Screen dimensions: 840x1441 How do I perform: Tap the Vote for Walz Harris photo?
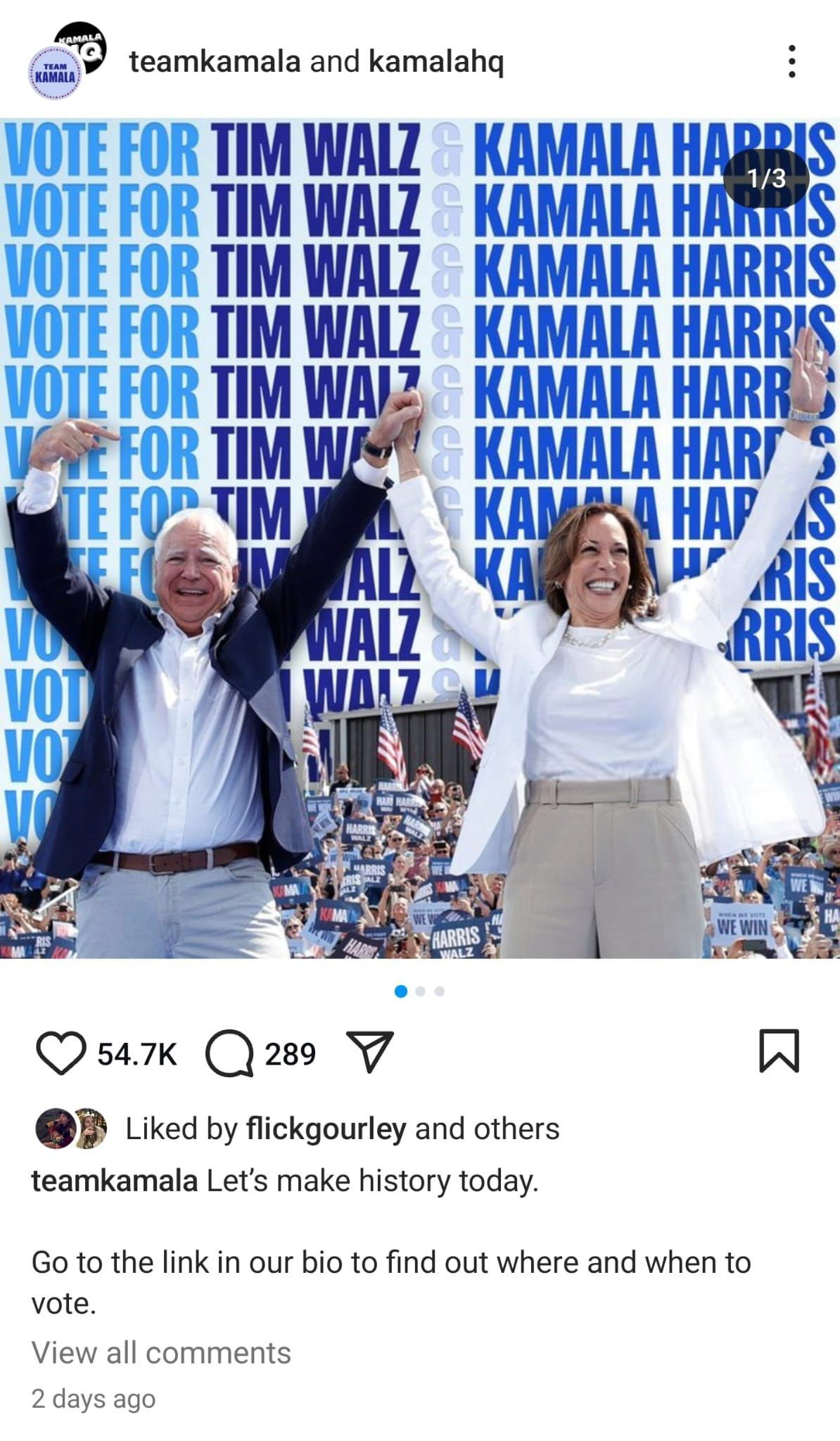coord(420,538)
